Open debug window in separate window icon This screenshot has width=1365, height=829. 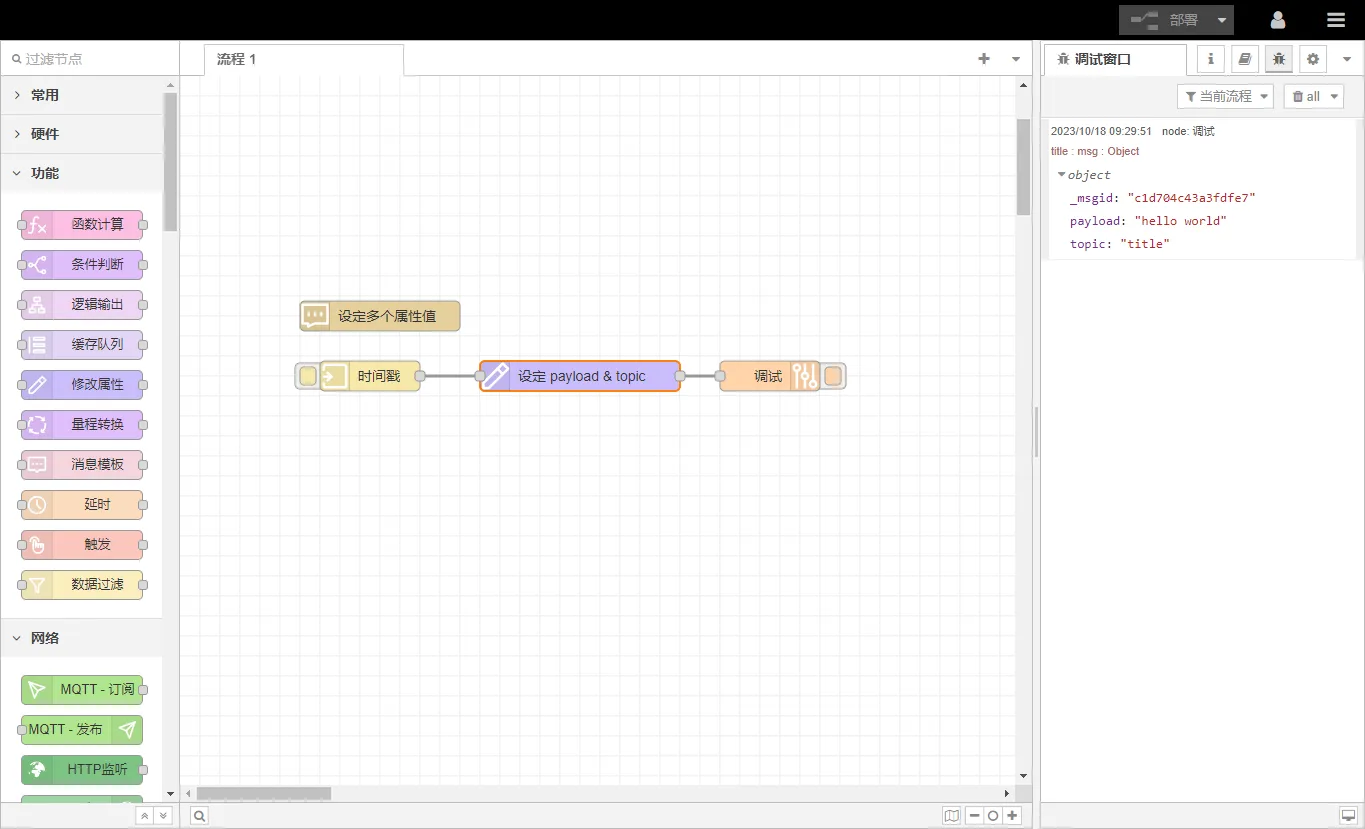pos(1347,816)
